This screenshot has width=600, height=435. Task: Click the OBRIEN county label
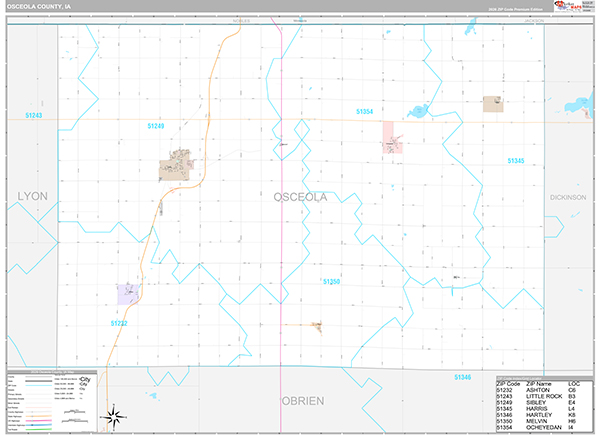(303, 401)
